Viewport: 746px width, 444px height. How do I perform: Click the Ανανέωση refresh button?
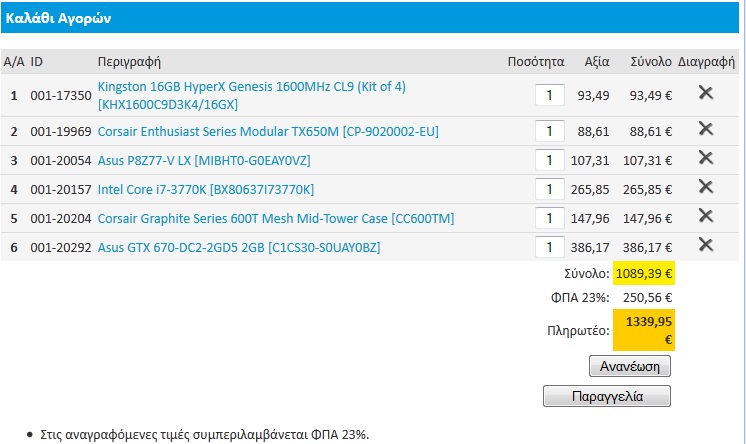pyautogui.click(x=629, y=366)
